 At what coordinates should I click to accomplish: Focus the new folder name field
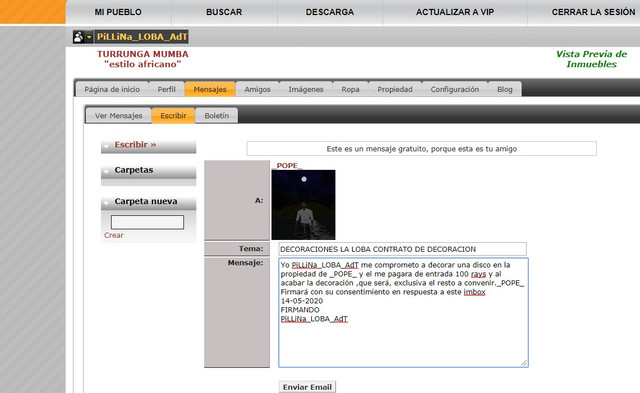[x=147, y=222]
